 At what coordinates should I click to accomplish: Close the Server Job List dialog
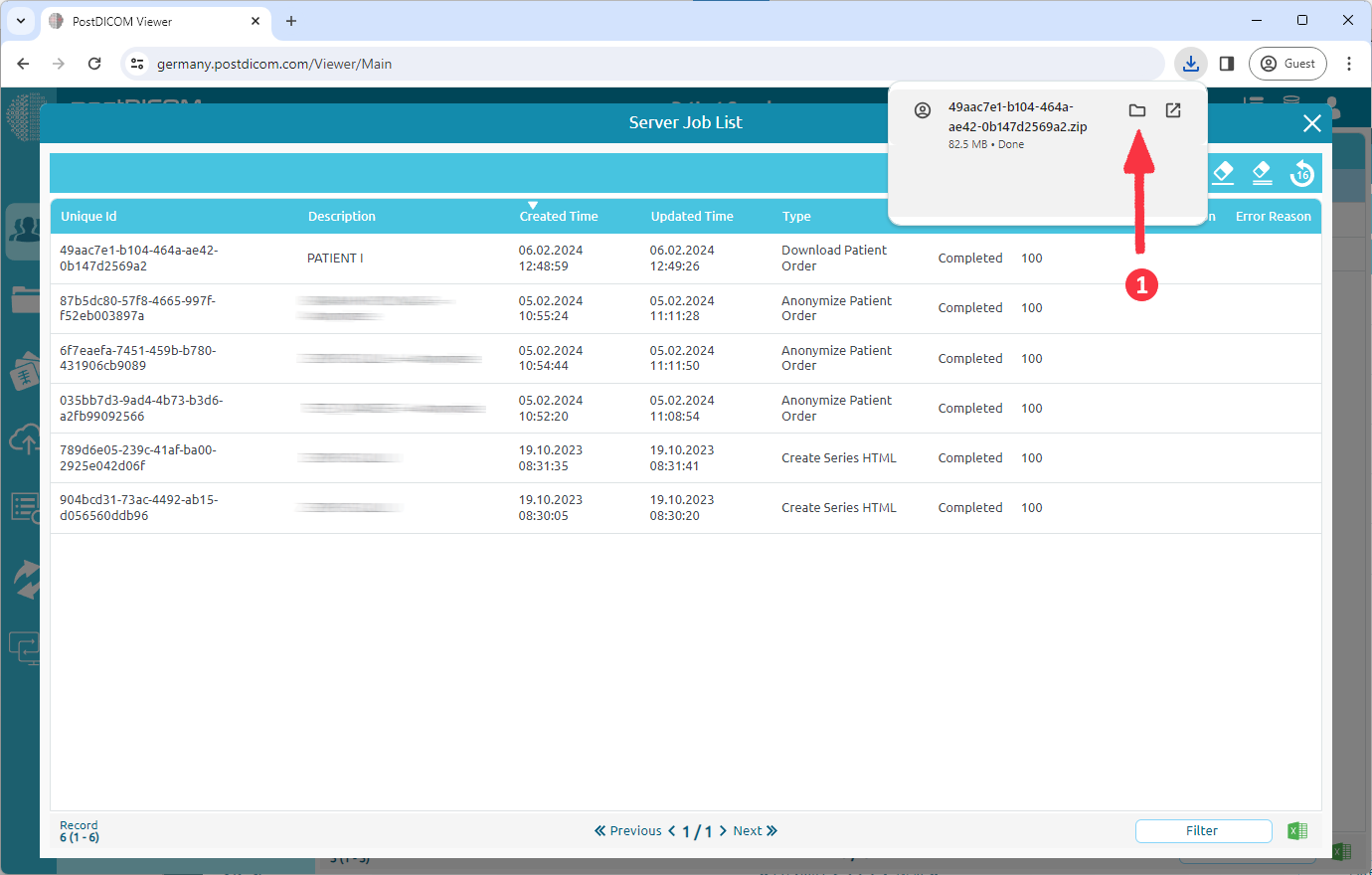(x=1311, y=123)
